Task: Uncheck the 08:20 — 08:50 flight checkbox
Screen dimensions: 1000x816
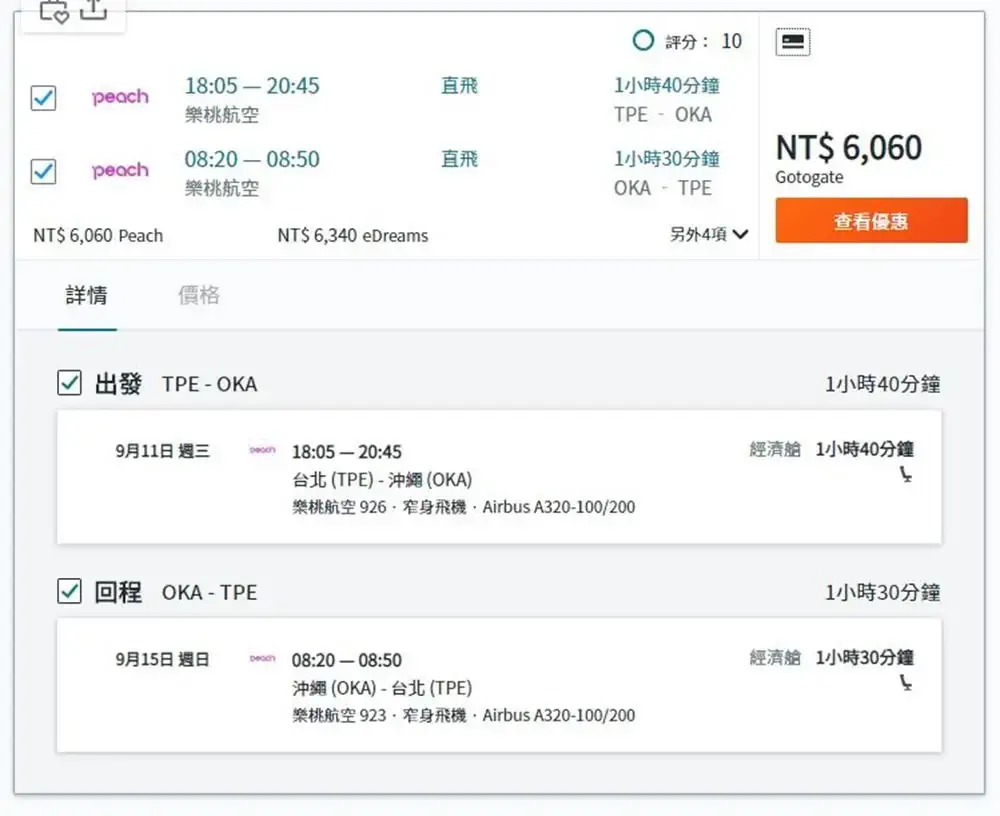Action: coord(43,171)
